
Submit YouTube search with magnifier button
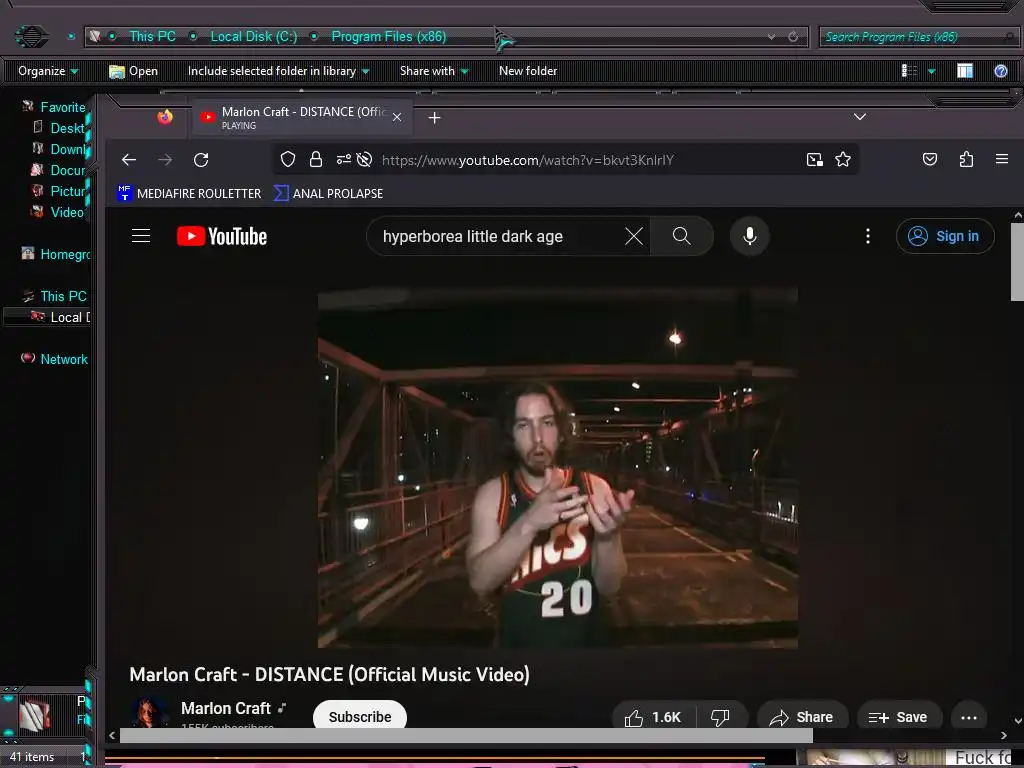(x=681, y=236)
